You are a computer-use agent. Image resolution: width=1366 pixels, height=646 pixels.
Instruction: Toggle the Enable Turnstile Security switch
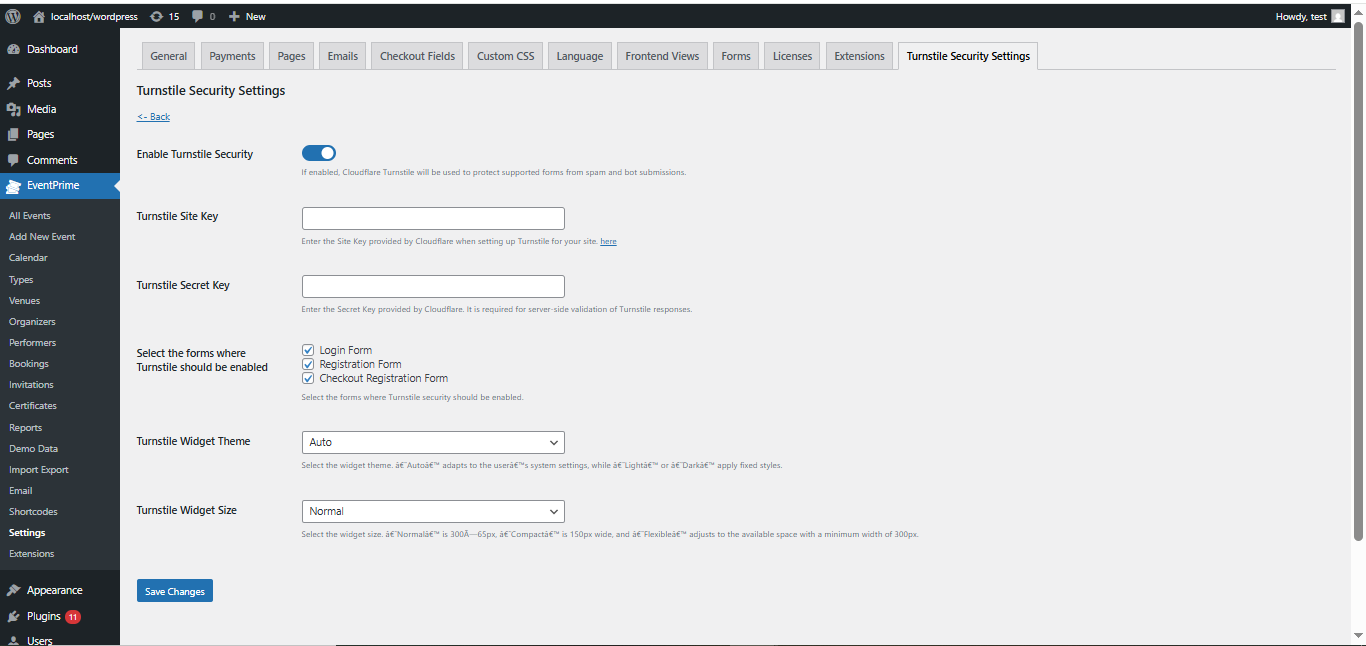click(319, 153)
